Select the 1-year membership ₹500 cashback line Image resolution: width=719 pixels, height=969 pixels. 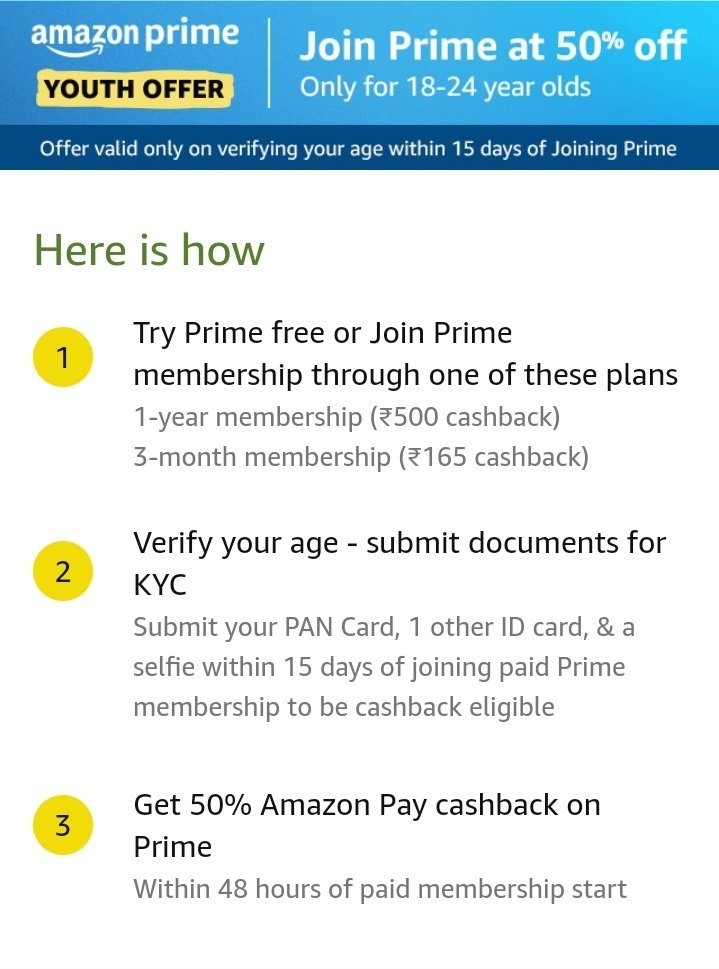[x=347, y=417]
